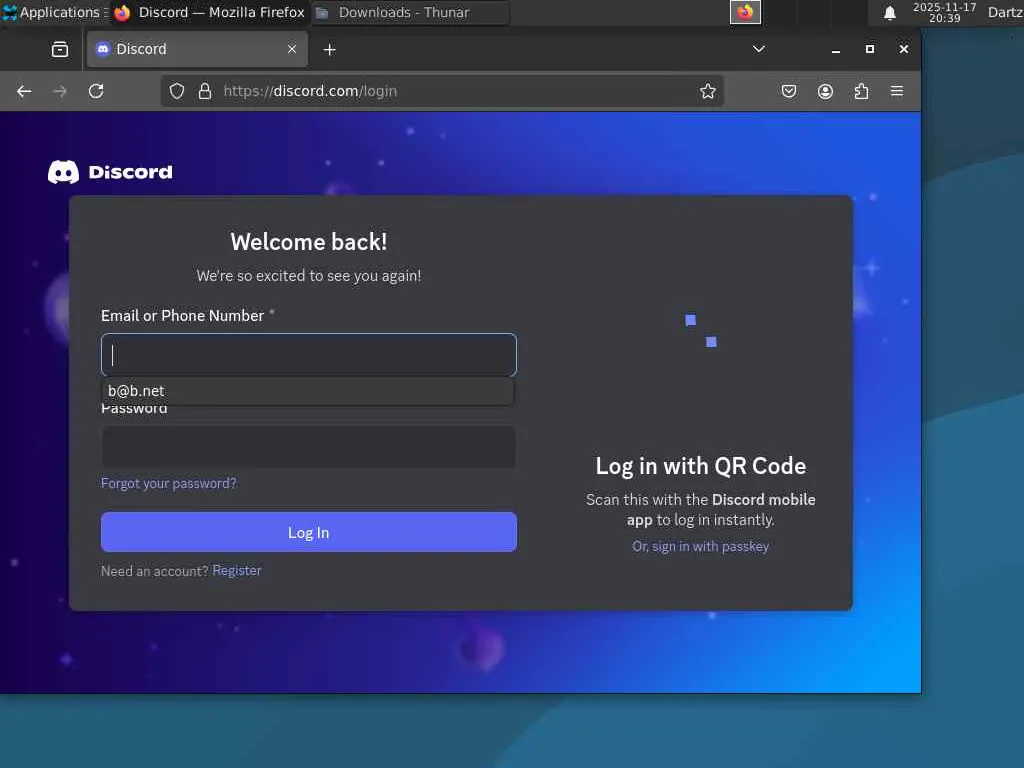The width and height of the screenshot is (1024, 768).
Task: Go back to previous page in Firefox
Action: 24,91
